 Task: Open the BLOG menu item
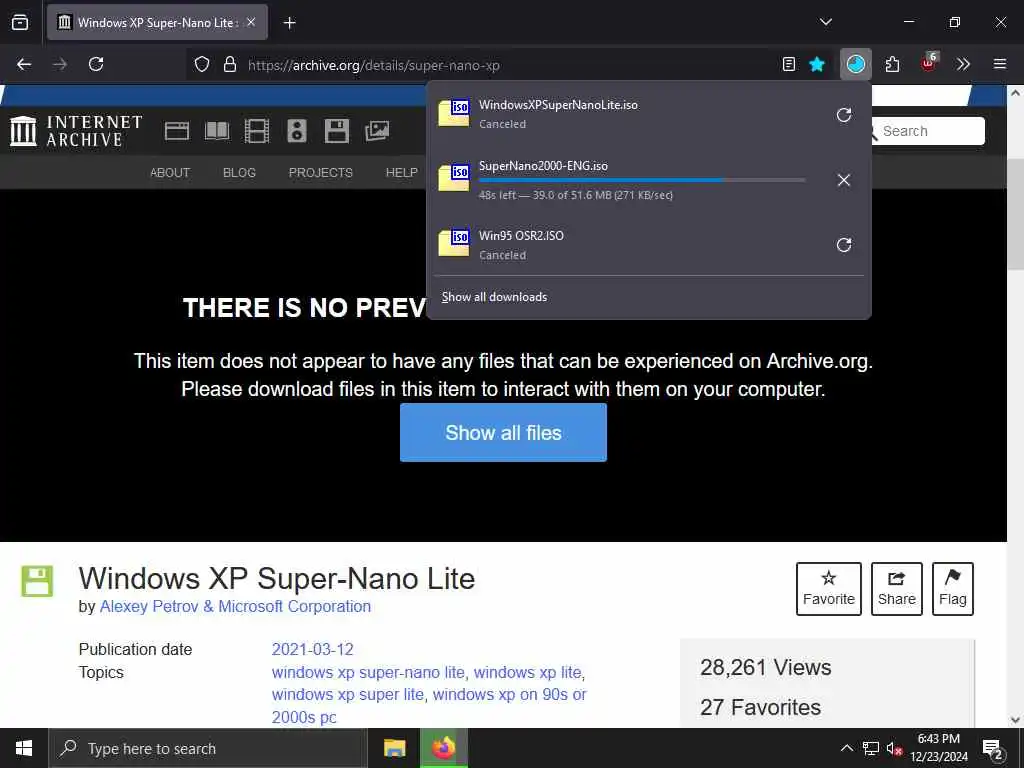pyautogui.click(x=239, y=172)
